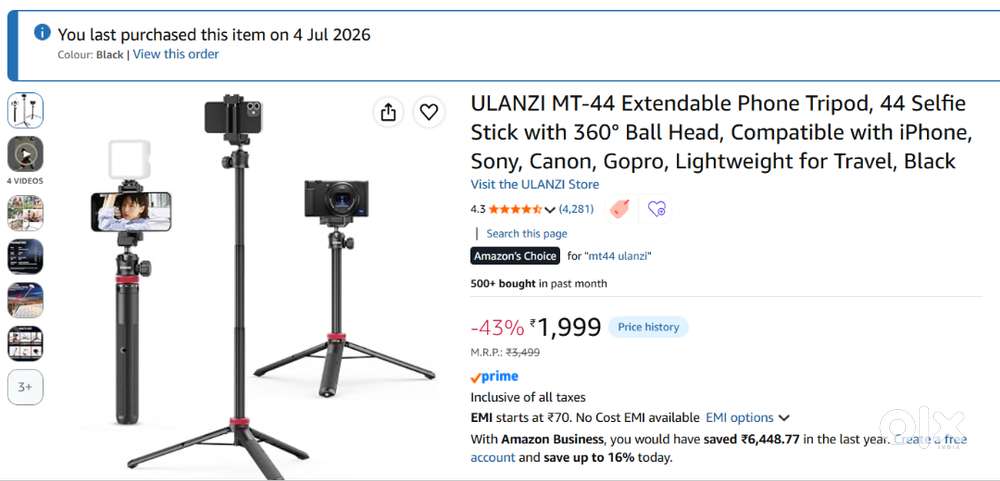Click the Amazon's Choice badge

515,256
